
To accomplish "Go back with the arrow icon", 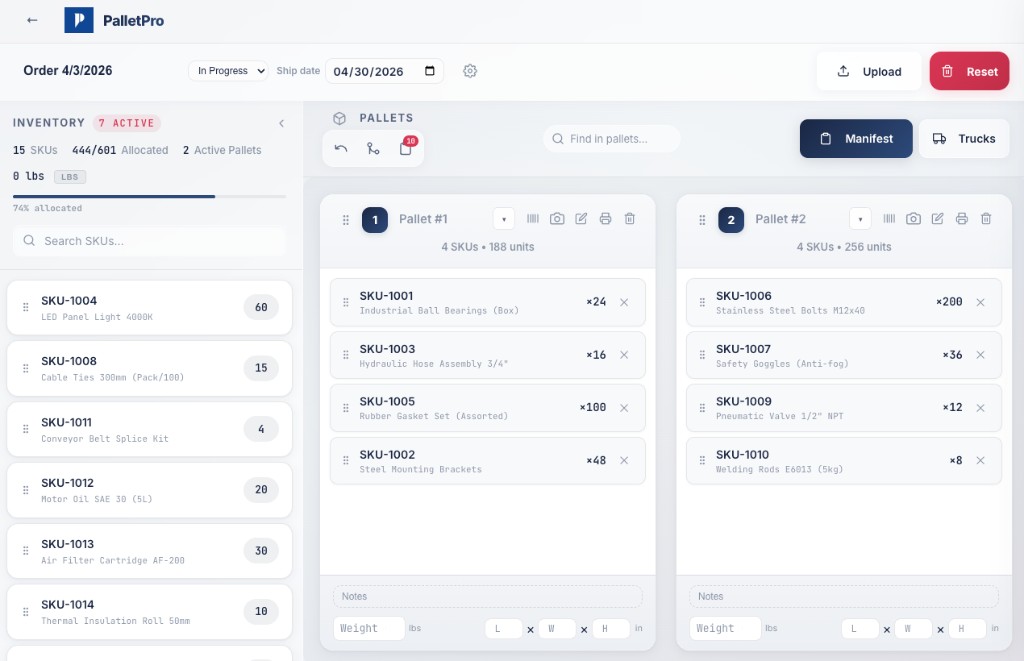I will click(32, 20).
